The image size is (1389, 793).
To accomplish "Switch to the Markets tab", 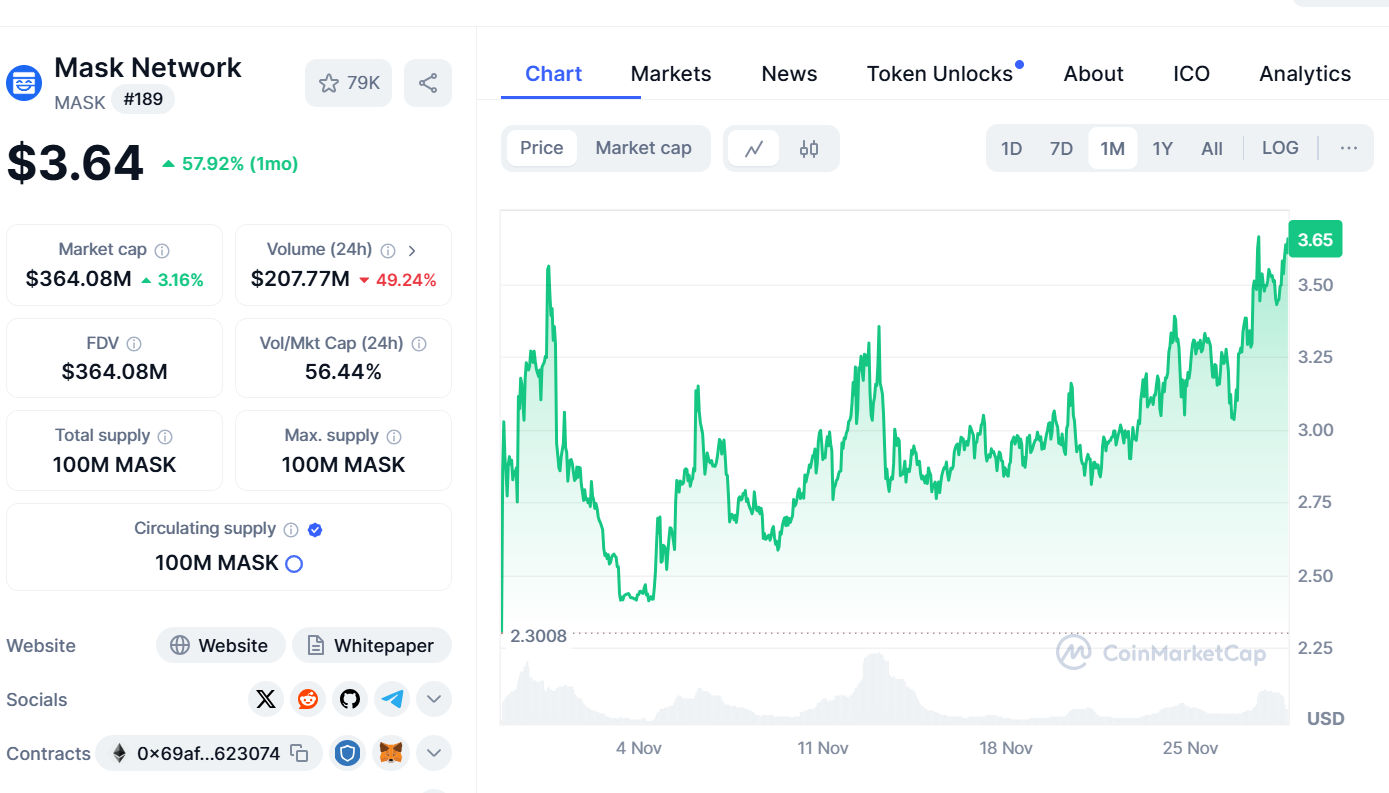I will point(671,73).
